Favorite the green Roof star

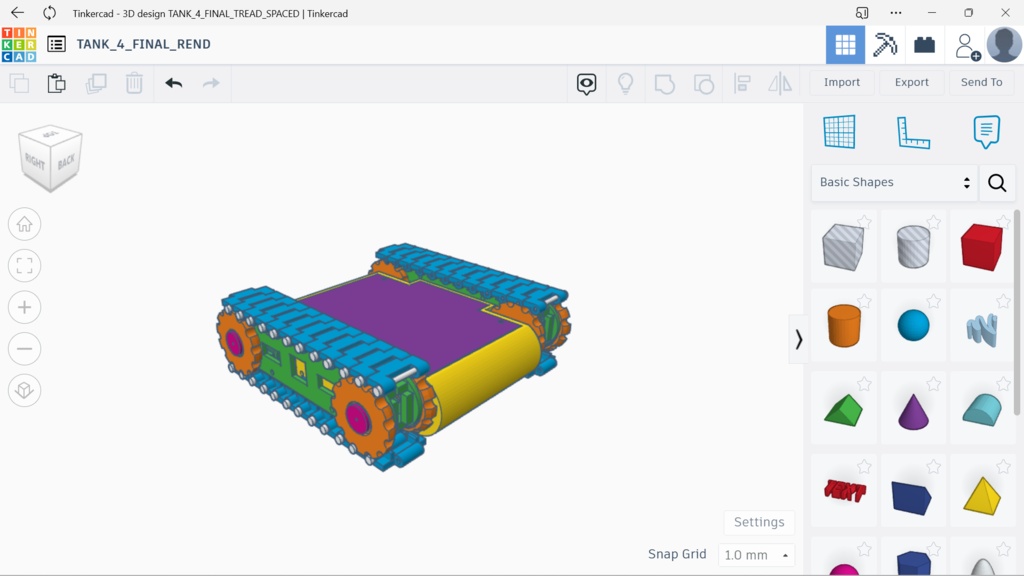point(864,384)
